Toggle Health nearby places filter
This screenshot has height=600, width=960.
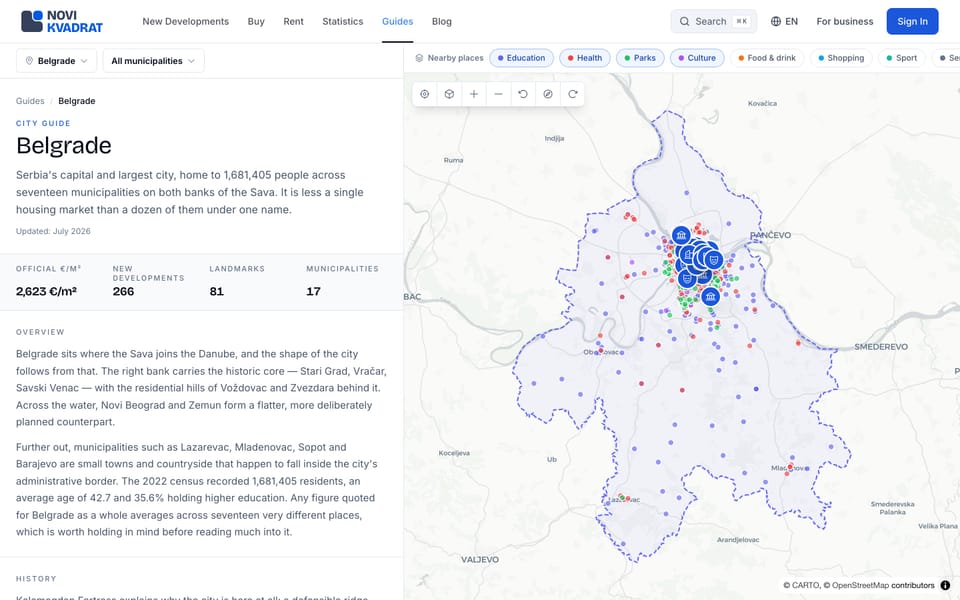(585, 58)
